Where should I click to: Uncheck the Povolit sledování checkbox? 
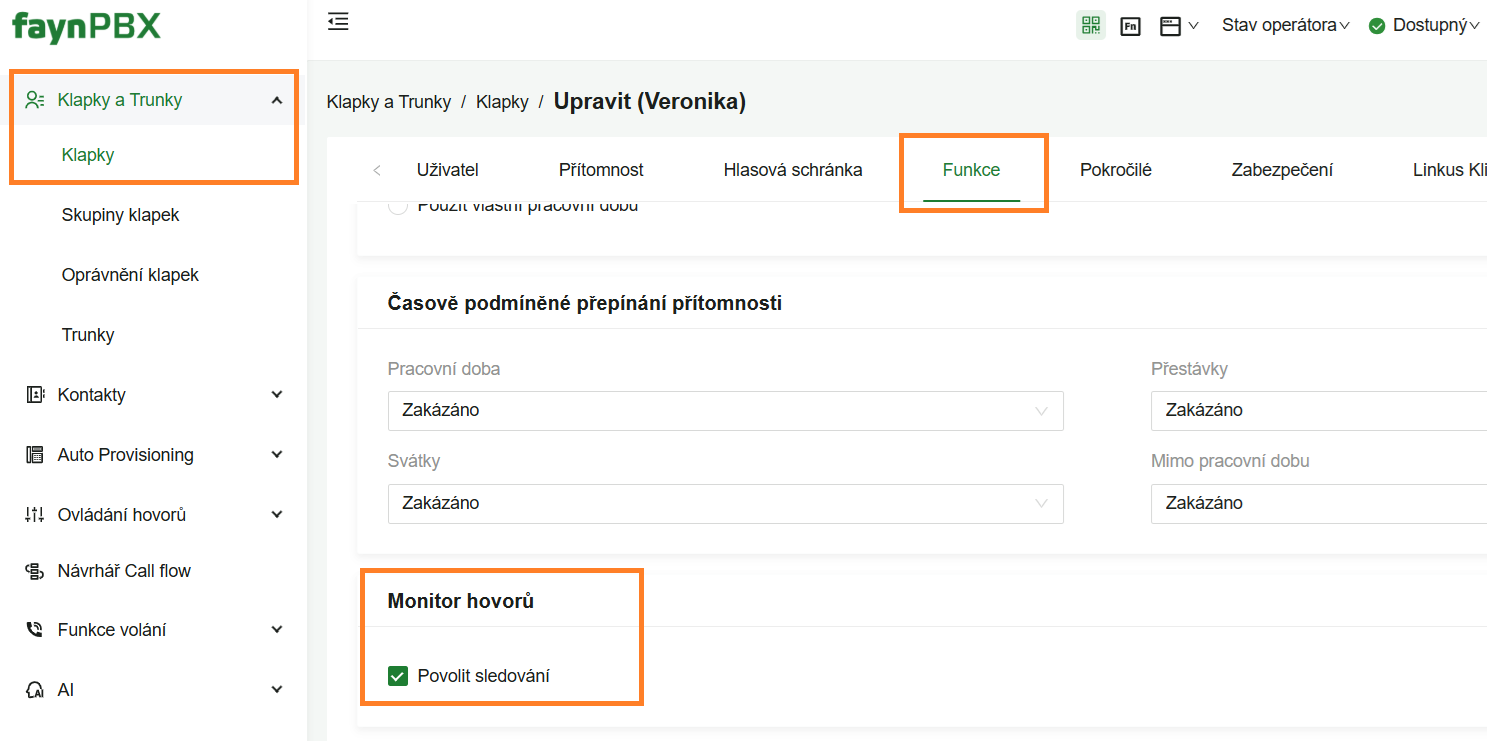(x=398, y=676)
